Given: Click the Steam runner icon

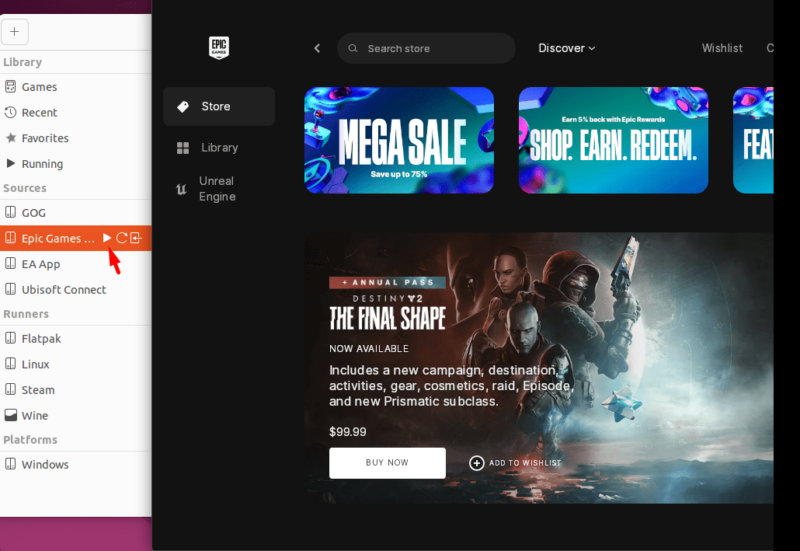Looking at the screenshot, I should click(x=10, y=389).
